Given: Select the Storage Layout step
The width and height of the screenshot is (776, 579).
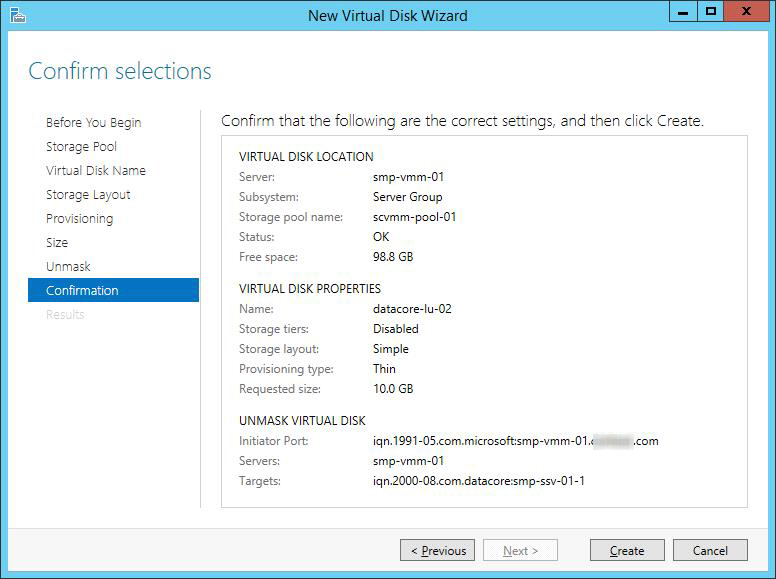Looking at the screenshot, I should coord(88,194).
